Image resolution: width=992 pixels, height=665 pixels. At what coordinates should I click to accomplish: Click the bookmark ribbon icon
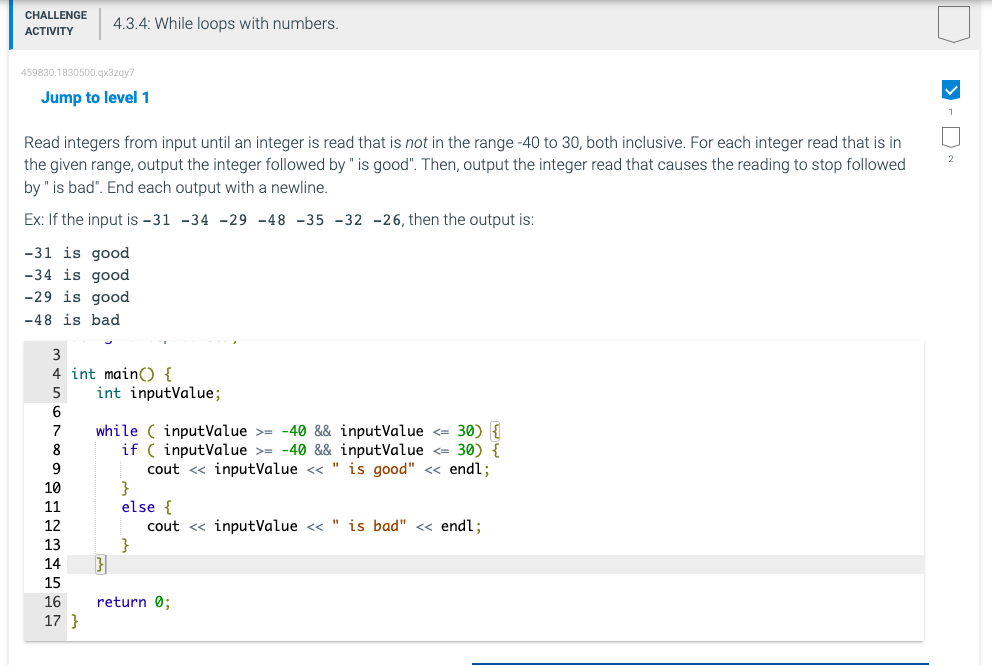point(952,23)
